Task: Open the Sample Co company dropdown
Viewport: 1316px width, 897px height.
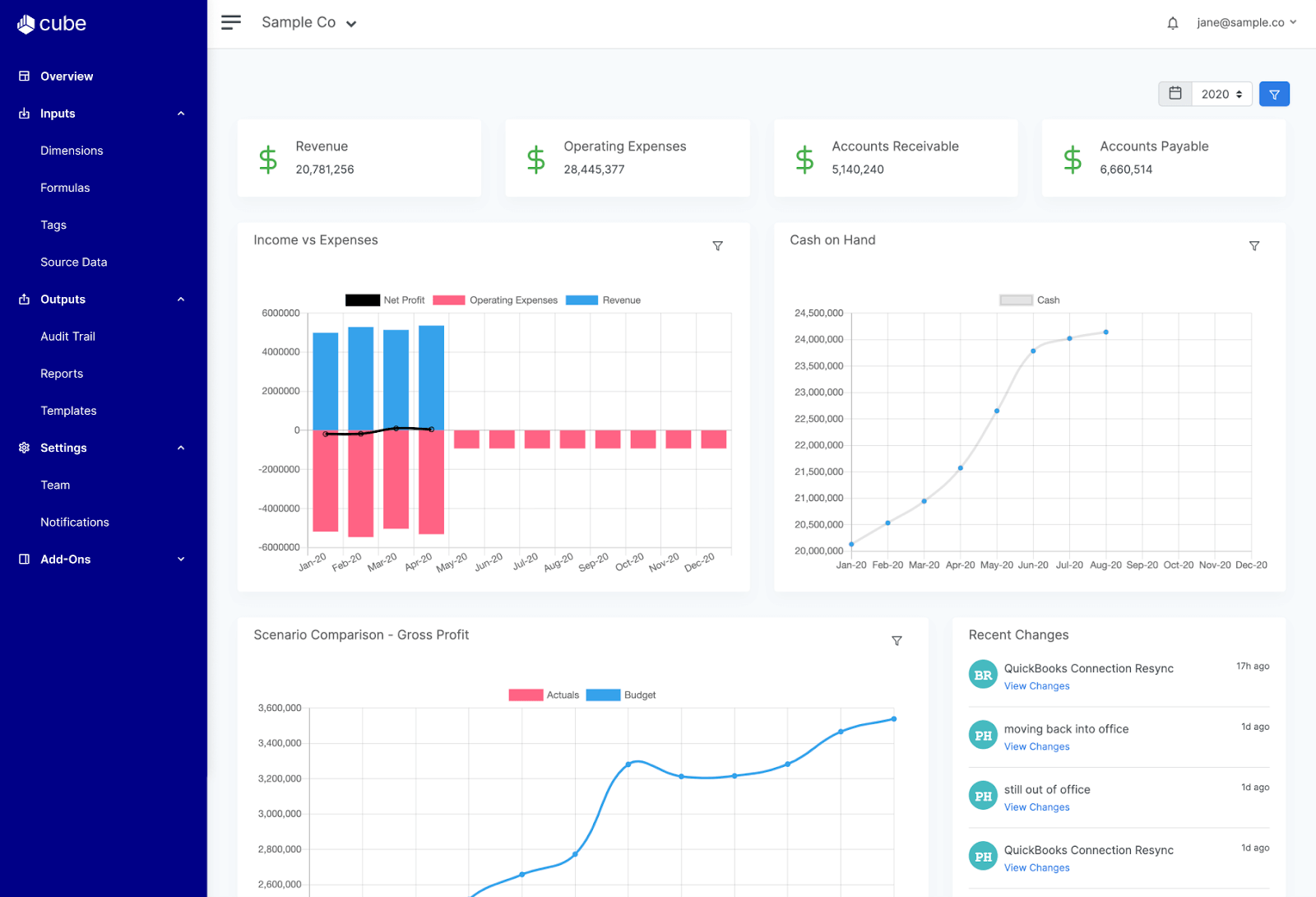Action: coord(310,22)
